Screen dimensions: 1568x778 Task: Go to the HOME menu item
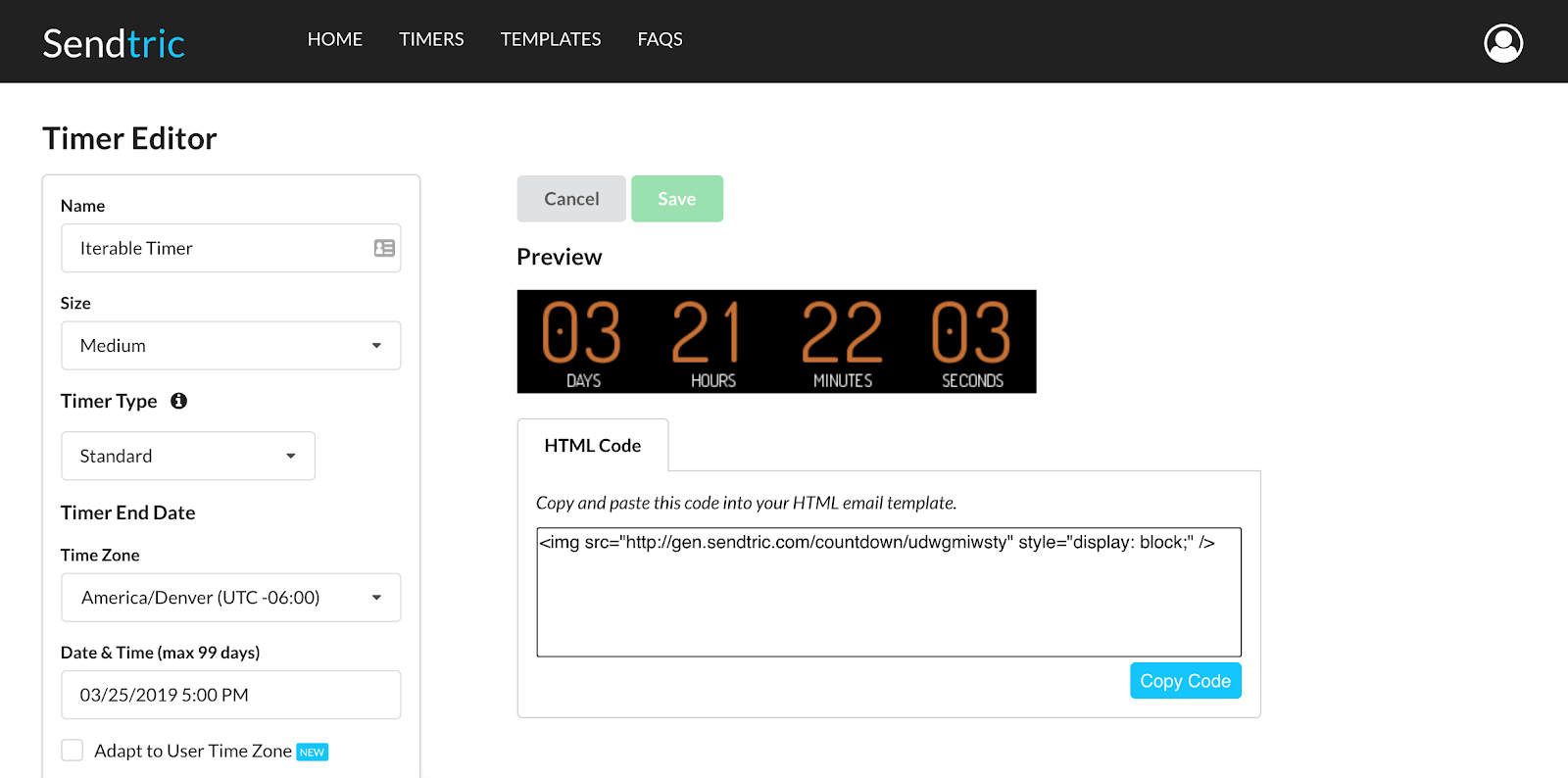tap(335, 39)
